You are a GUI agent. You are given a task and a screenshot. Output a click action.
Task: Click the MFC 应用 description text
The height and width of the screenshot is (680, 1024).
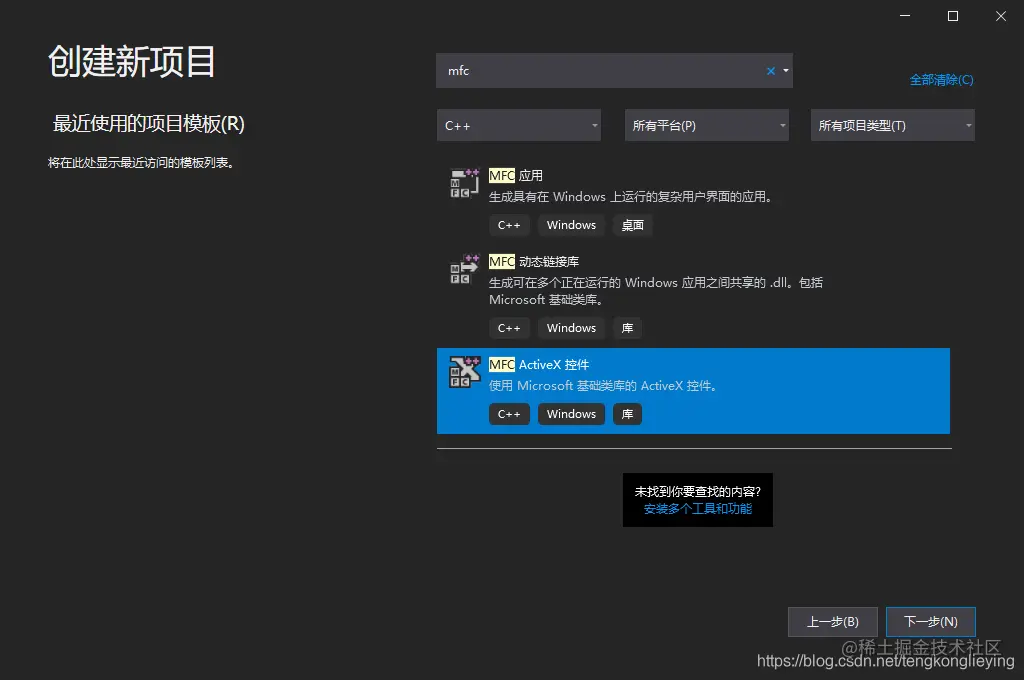632,197
